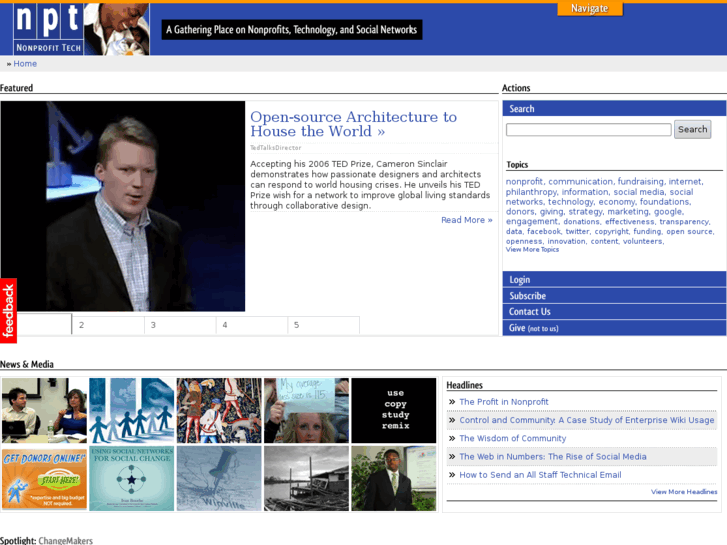Click View More Headlines link
This screenshot has height=545, width=727.
click(684, 492)
